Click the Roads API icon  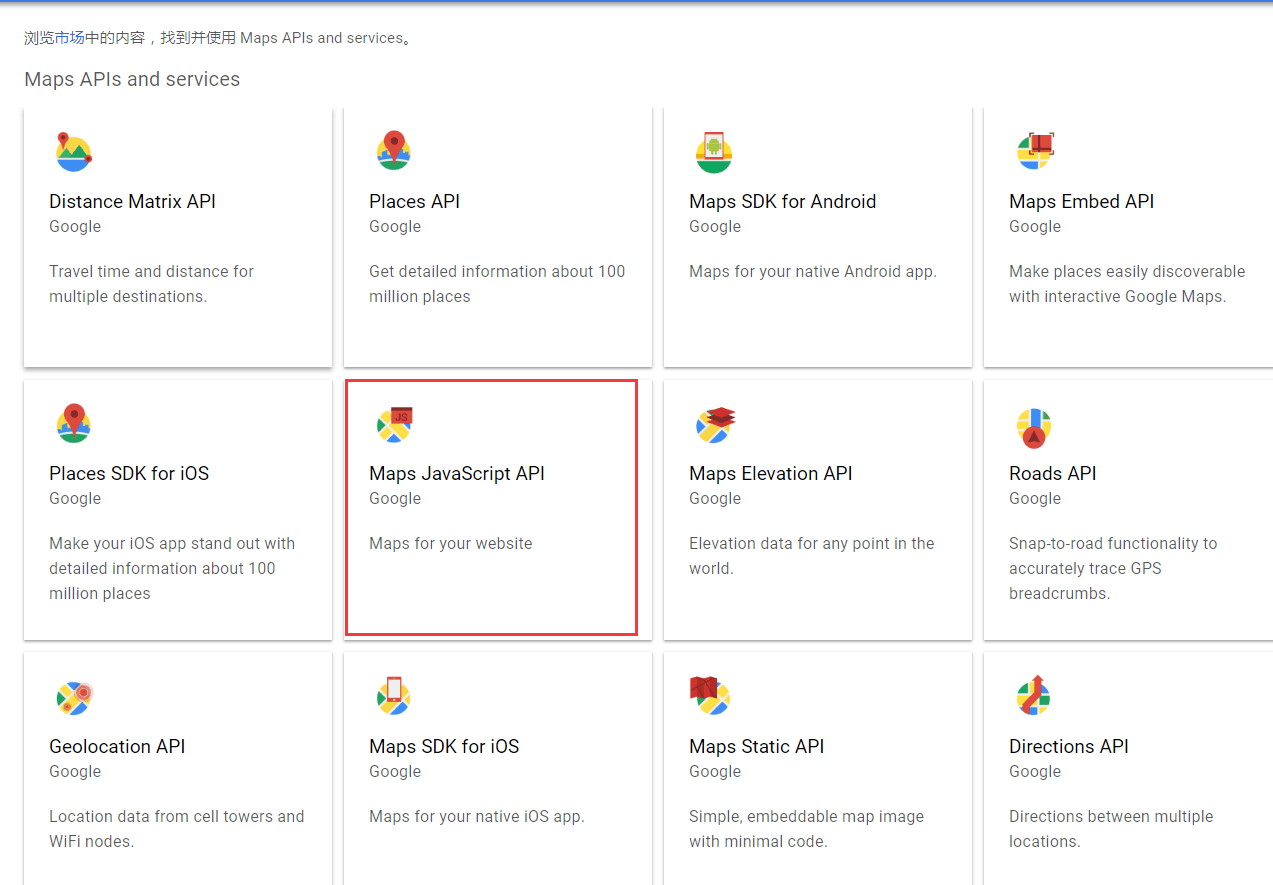tap(1034, 427)
